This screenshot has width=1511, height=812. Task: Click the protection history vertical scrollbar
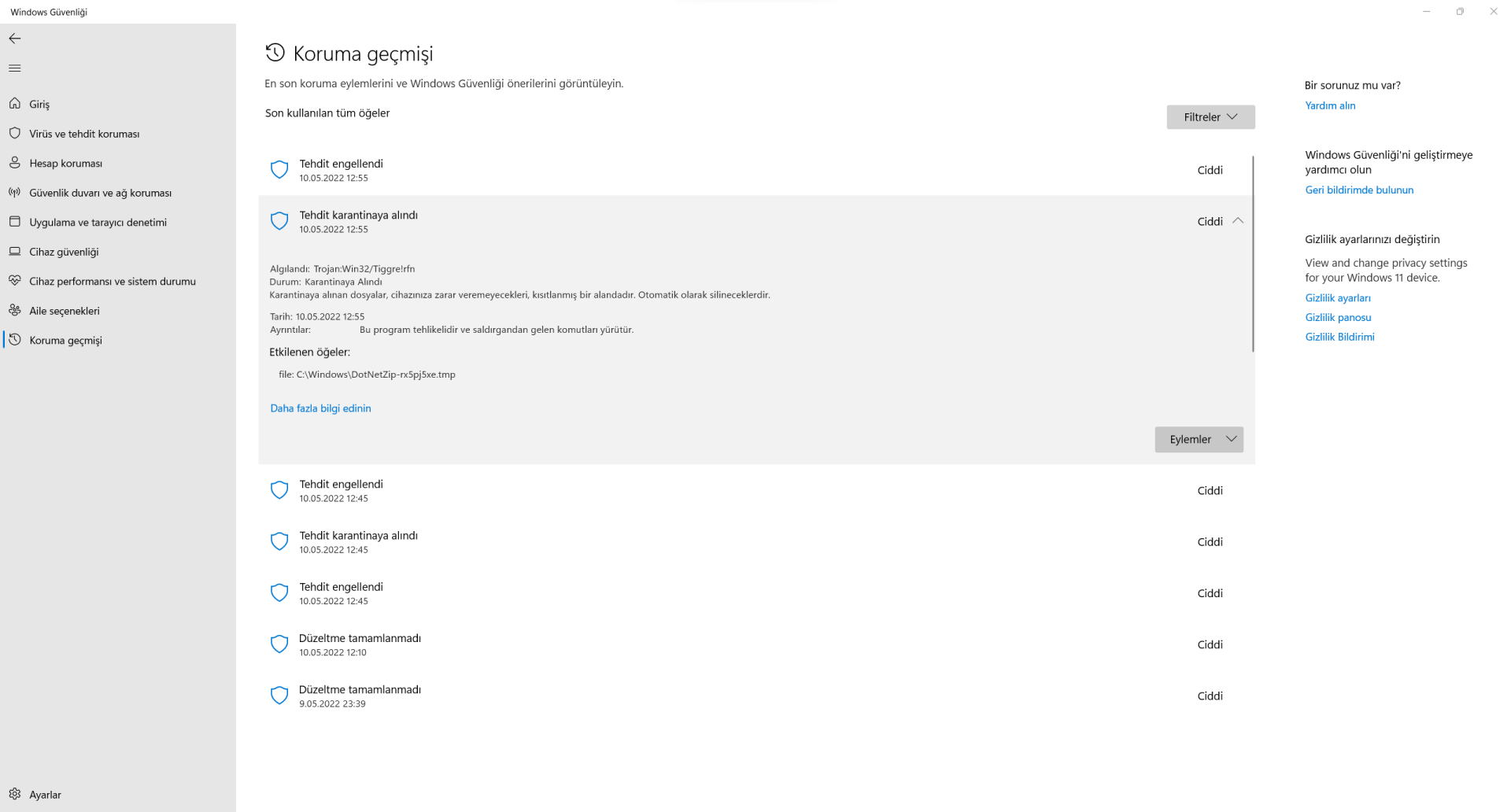point(1253,253)
